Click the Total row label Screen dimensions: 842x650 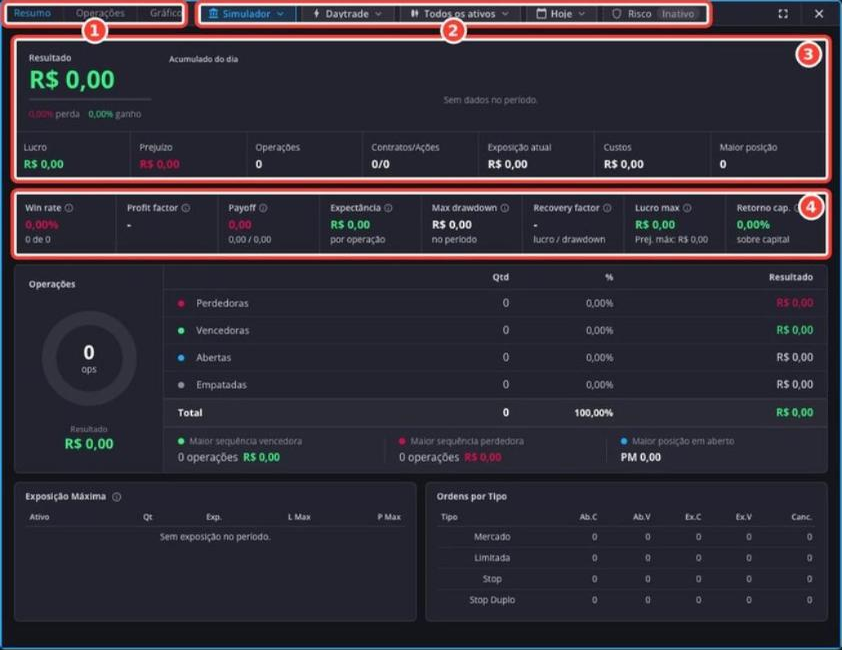pos(190,413)
